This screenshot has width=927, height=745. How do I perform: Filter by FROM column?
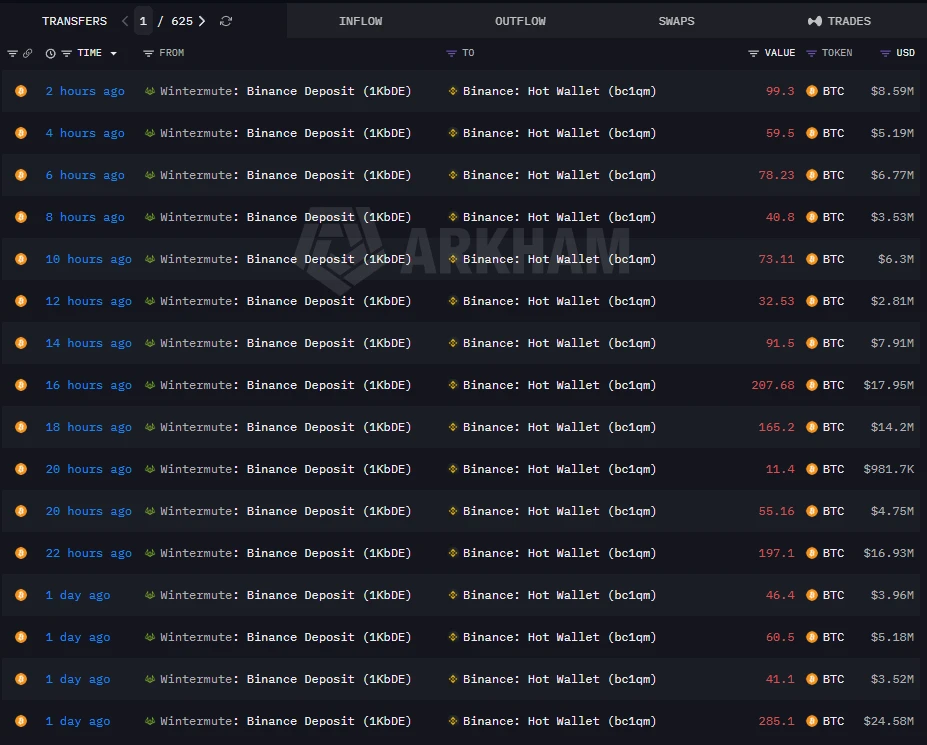pyautogui.click(x=148, y=53)
